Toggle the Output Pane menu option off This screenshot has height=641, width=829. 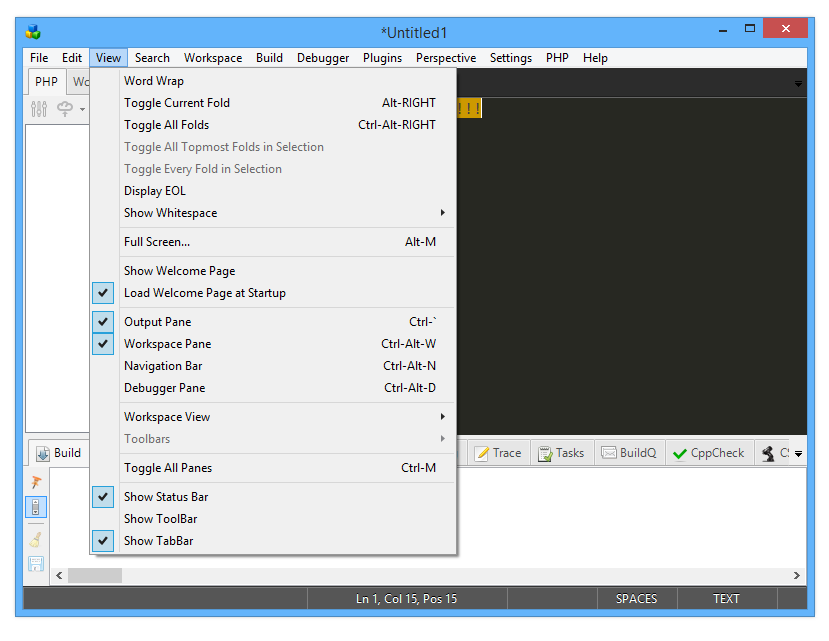(x=157, y=322)
